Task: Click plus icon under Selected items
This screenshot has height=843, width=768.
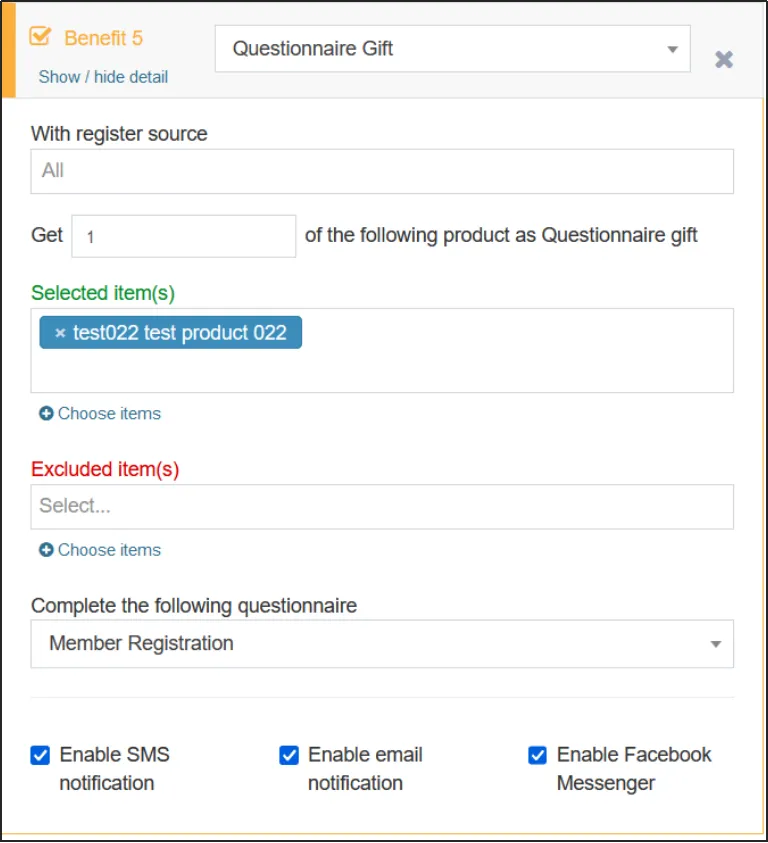Action: tap(46, 413)
